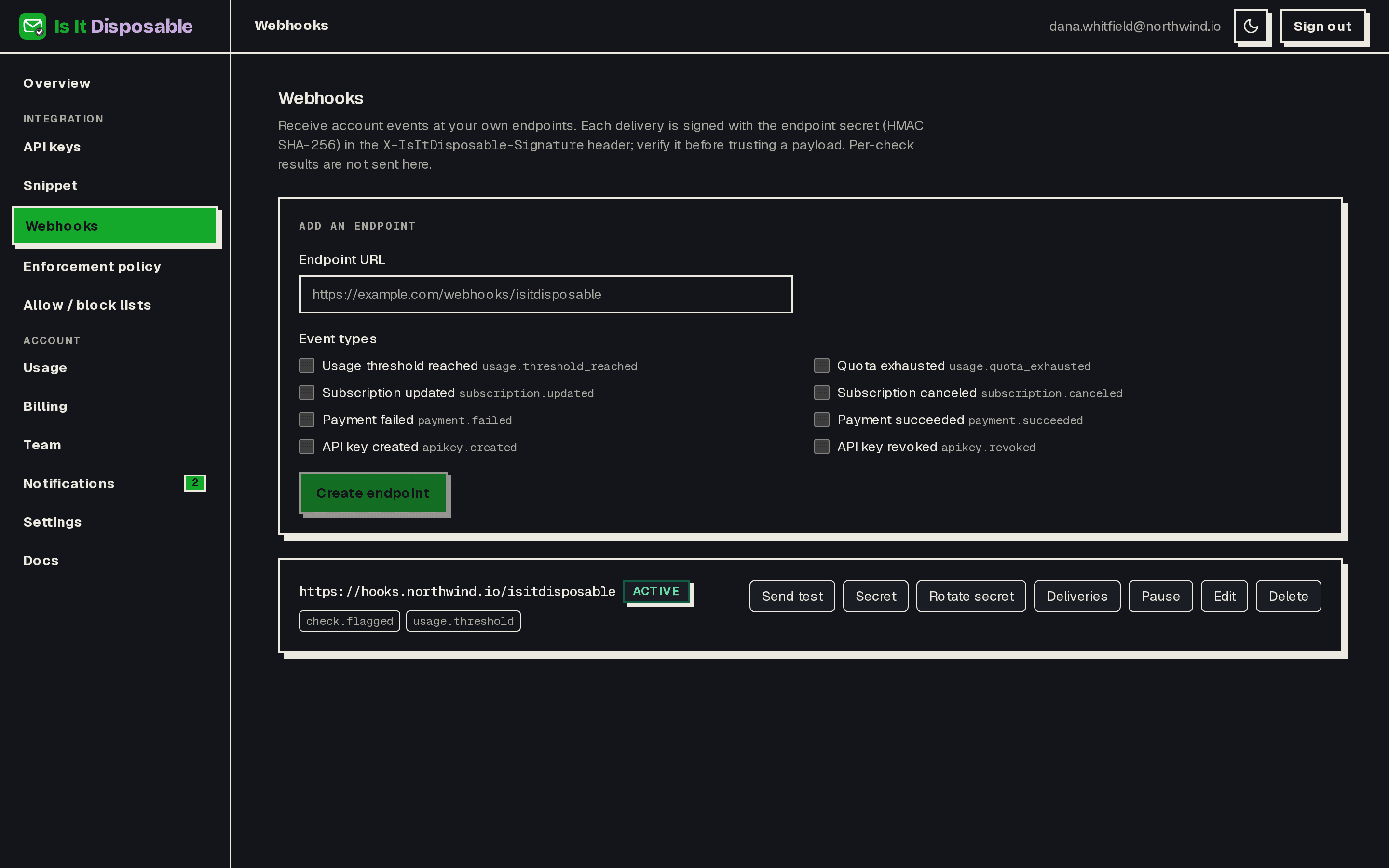Open Allow / block lists
This screenshot has height=868, width=1389.
pyautogui.click(x=114, y=305)
